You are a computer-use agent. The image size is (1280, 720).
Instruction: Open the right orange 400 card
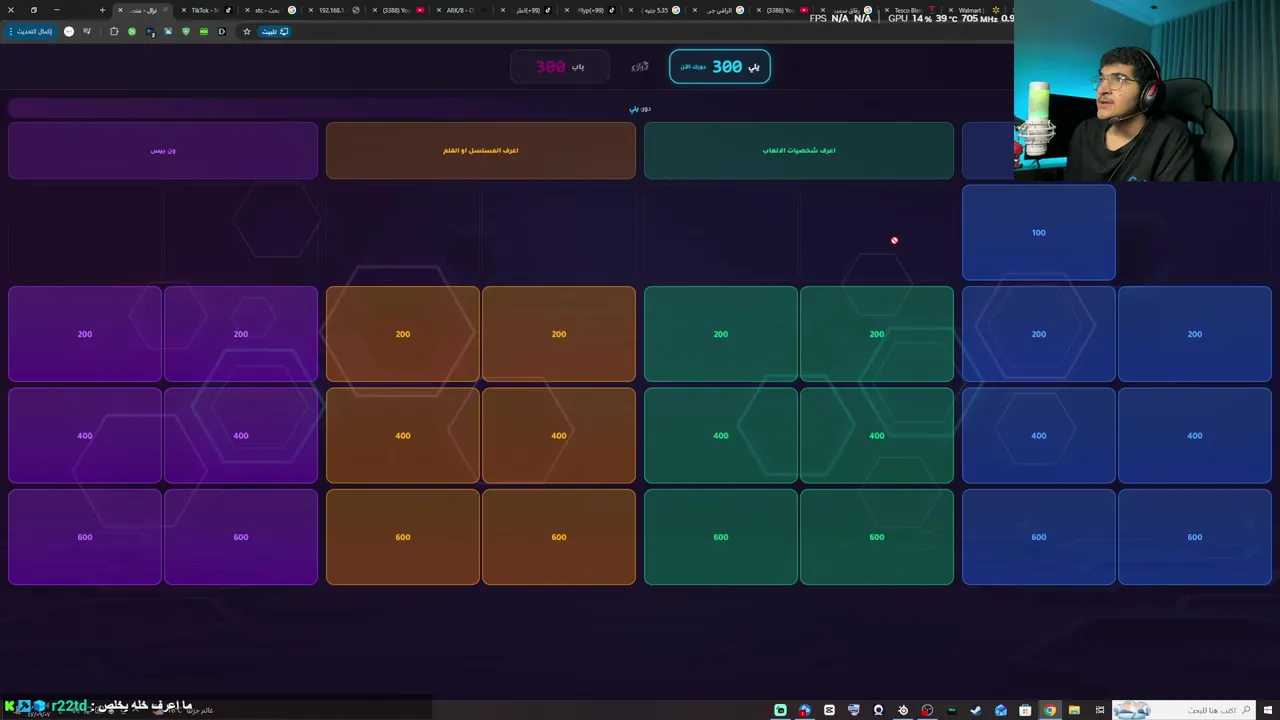click(559, 435)
